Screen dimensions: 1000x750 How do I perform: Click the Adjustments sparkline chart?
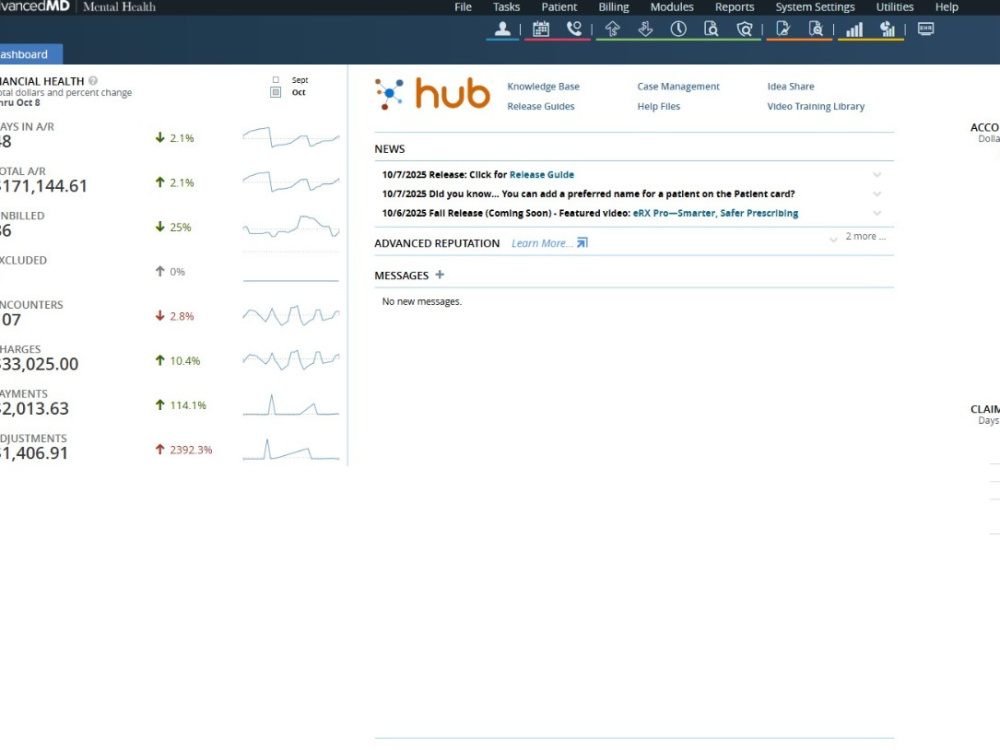coord(291,450)
